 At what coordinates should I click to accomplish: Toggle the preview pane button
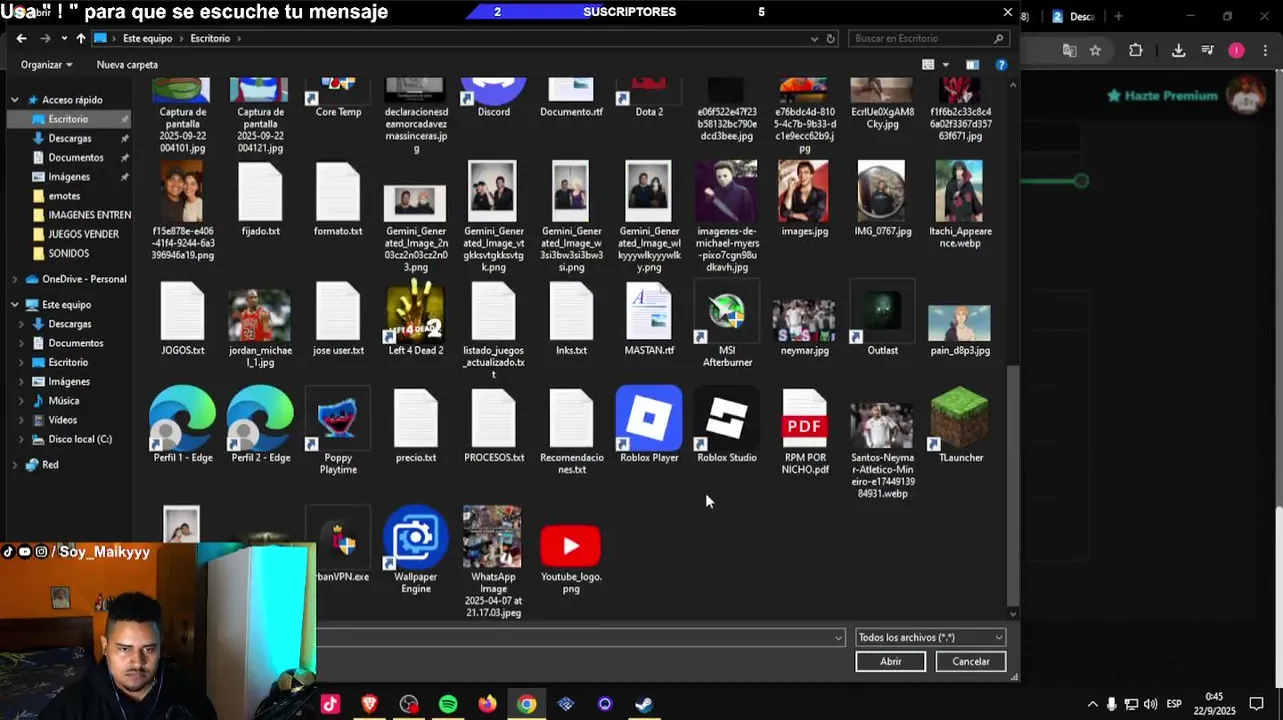pyautogui.click(x=972, y=65)
